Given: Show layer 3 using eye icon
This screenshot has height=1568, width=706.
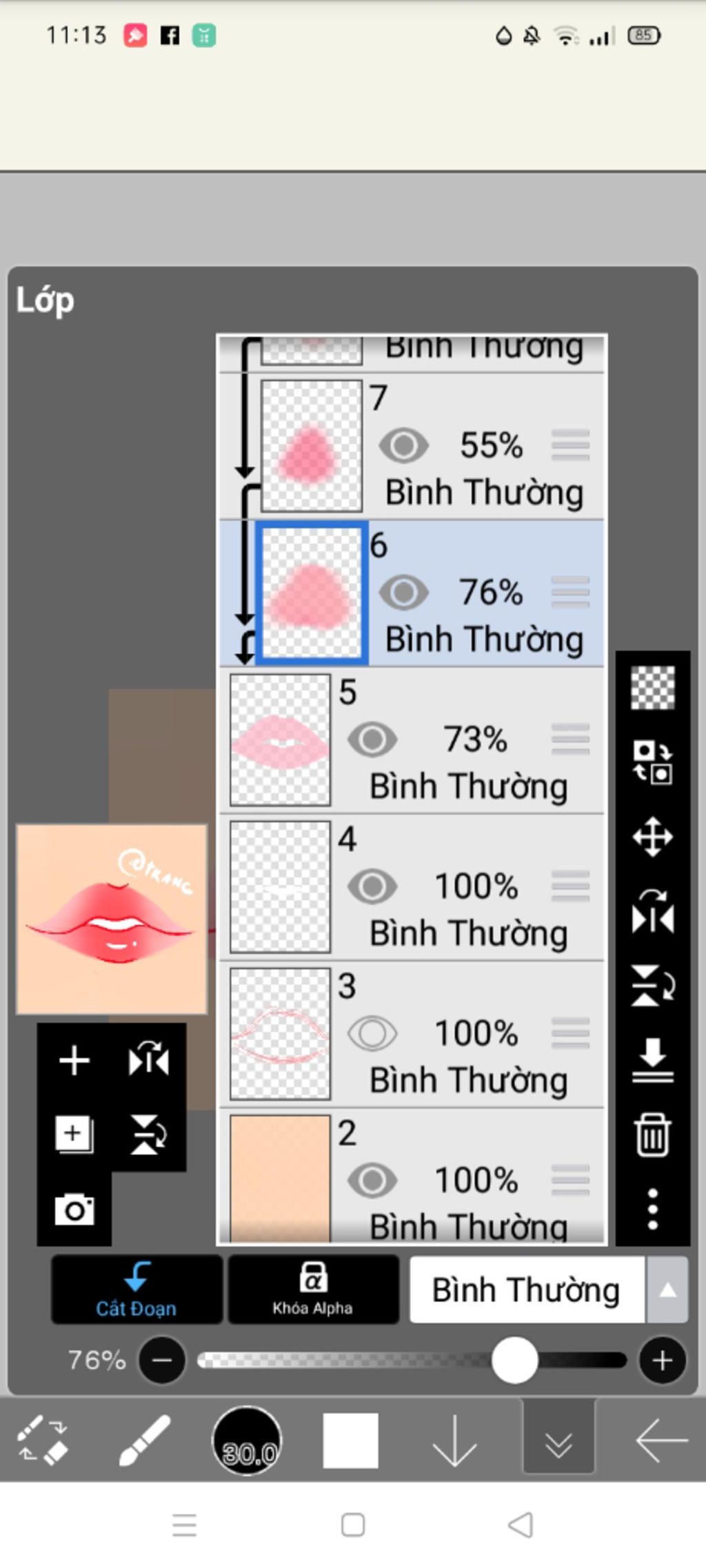Looking at the screenshot, I should click(372, 1033).
